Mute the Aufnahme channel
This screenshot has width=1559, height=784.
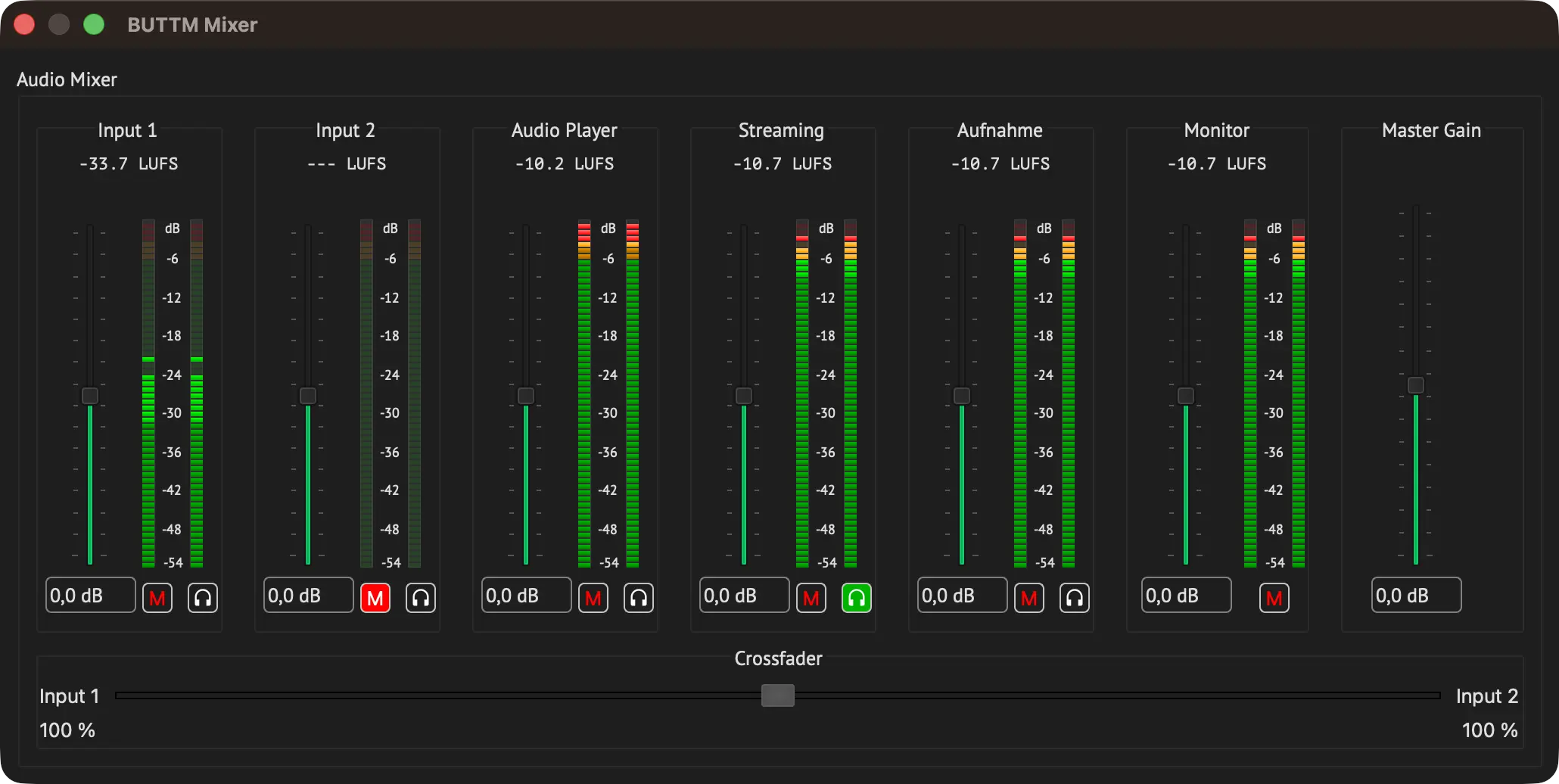1029,598
